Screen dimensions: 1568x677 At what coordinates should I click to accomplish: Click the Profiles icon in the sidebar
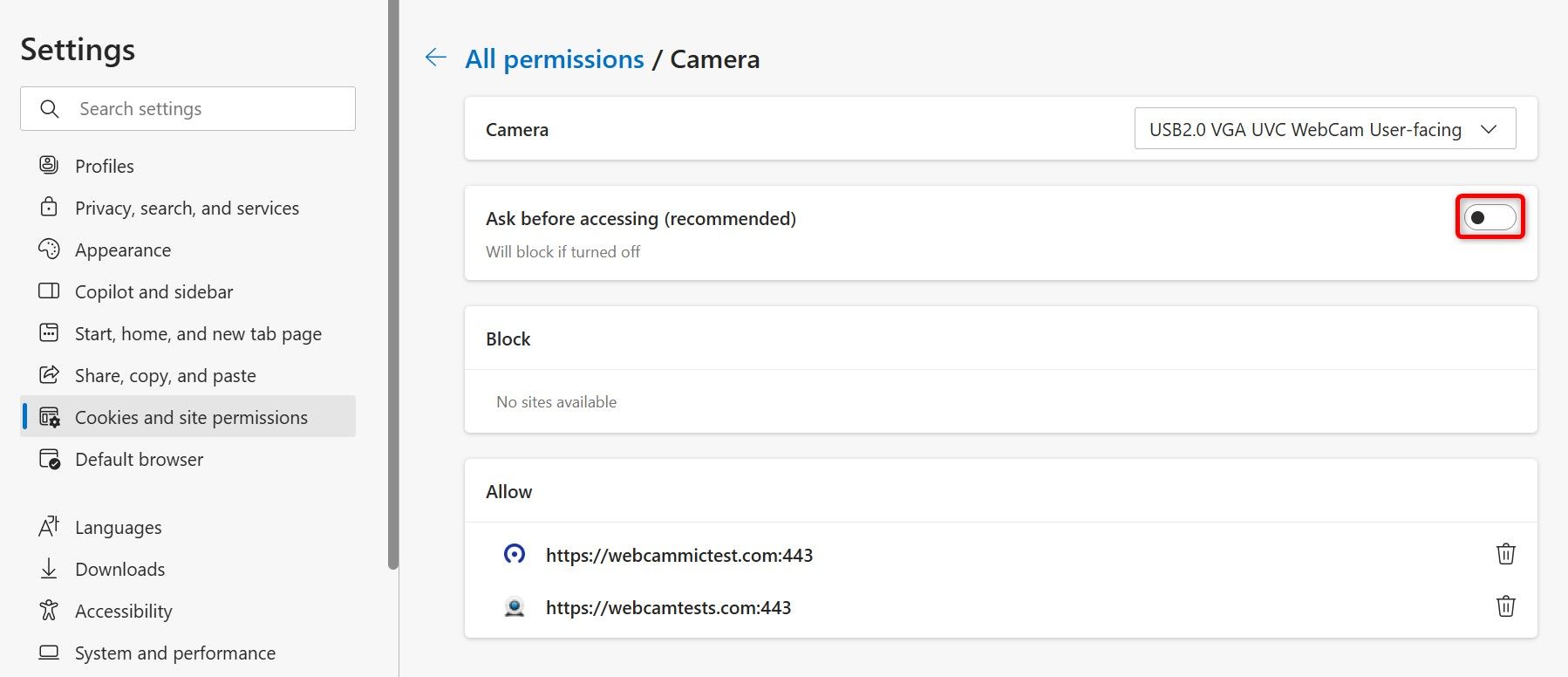(x=49, y=165)
